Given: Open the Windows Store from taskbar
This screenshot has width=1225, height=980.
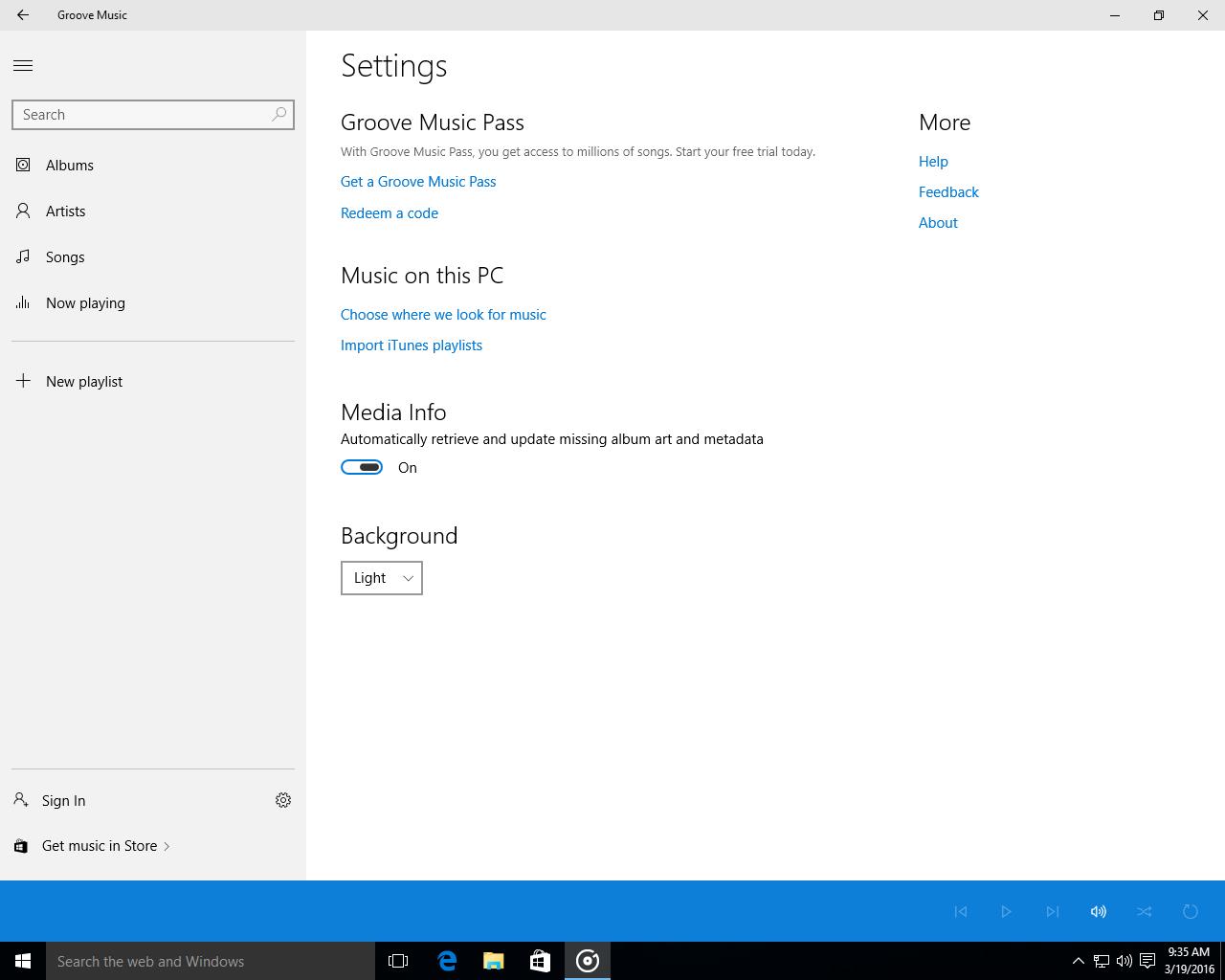Looking at the screenshot, I should tap(540, 961).
